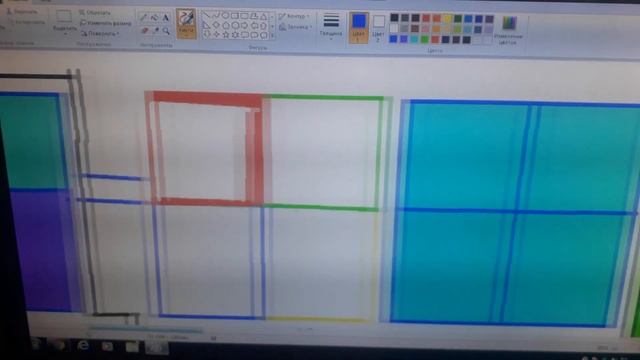This screenshot has width=640, height=360.
Task: Pick the custom cyan color in bottom row
Action: (414, 39)
